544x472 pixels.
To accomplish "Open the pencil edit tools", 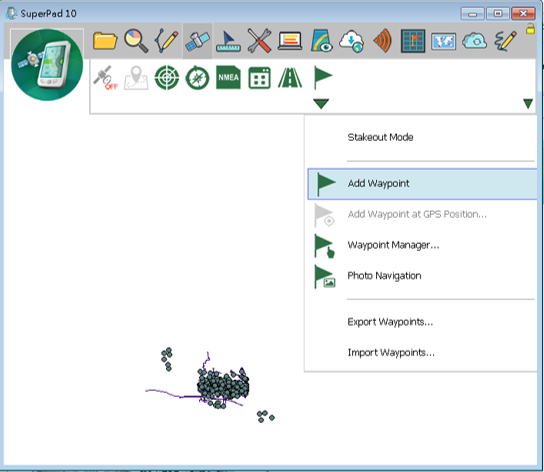I will (167, 41).
